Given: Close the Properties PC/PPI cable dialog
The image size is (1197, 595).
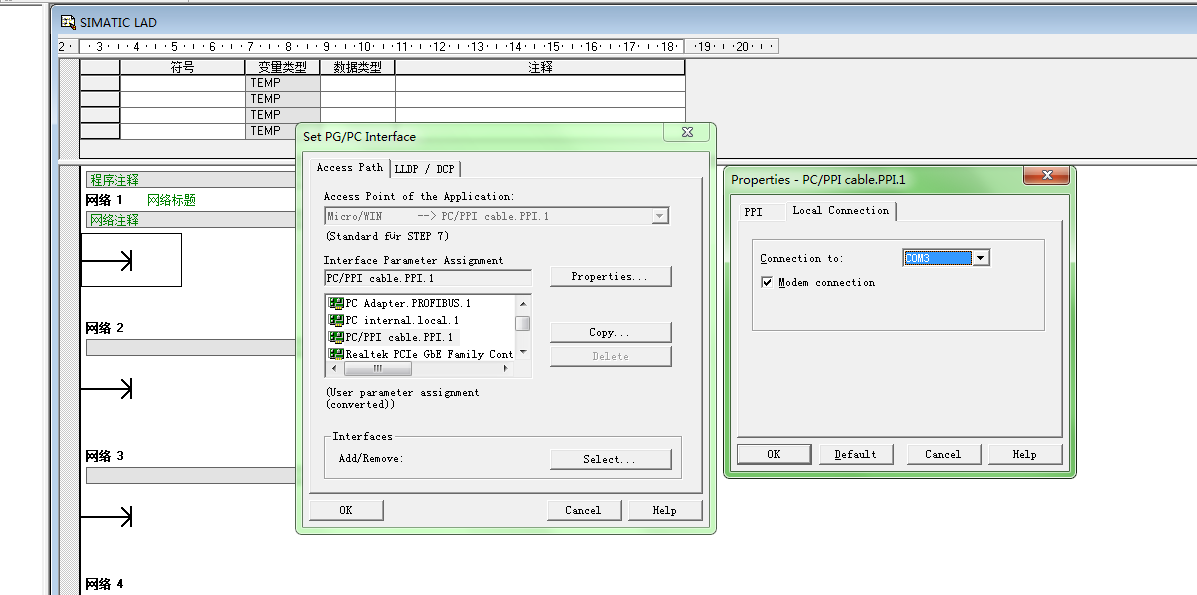Looking at the screenshot, I should [1047, 176].
